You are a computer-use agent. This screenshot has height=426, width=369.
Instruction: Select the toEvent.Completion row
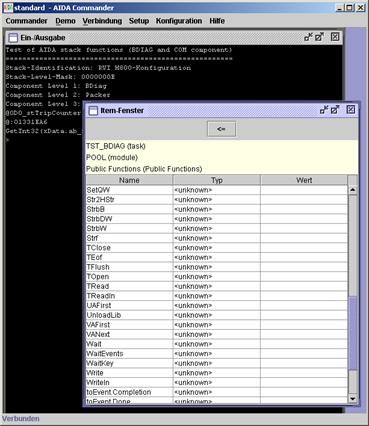(x=217, y=392)
